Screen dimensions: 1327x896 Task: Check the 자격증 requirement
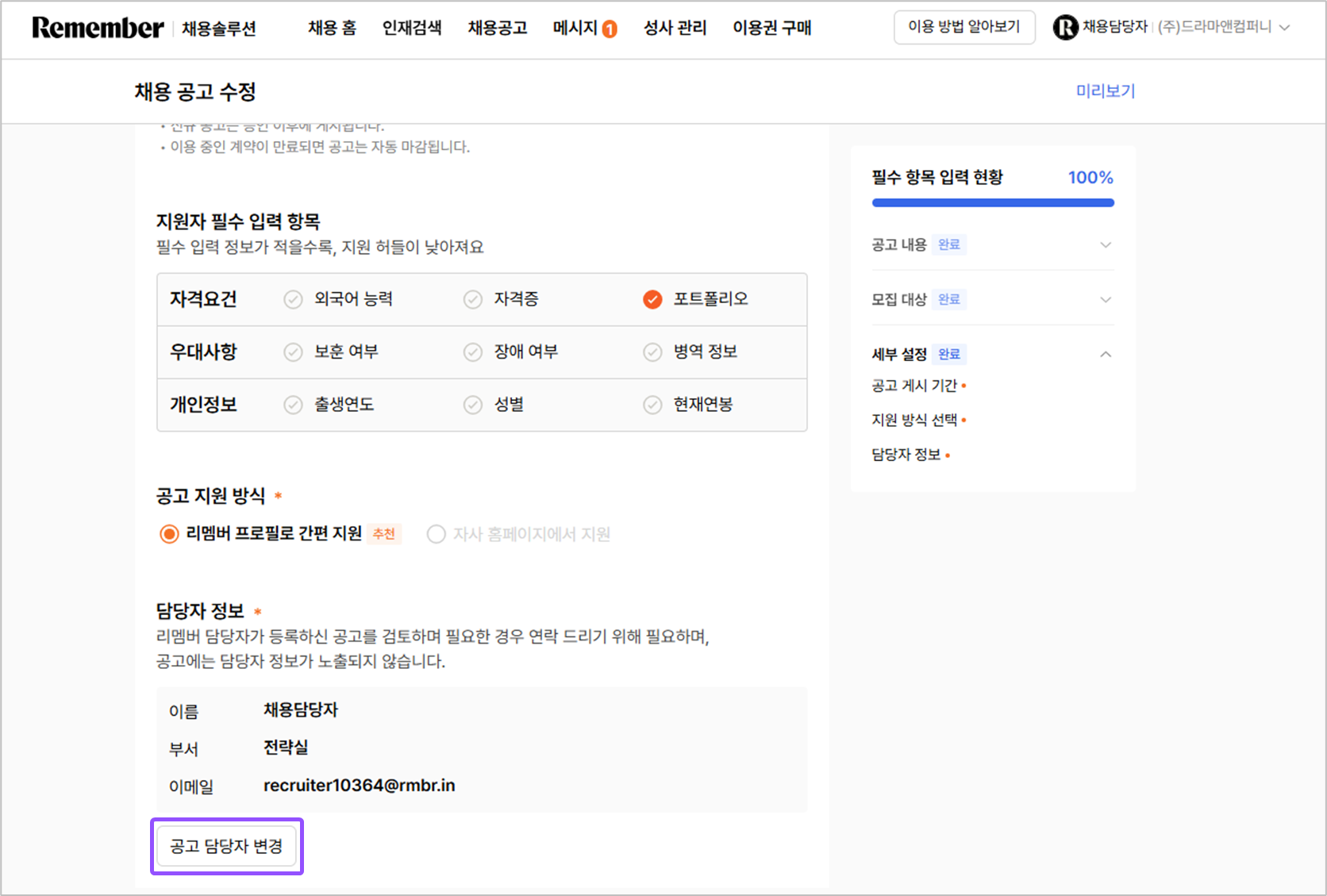(x=472, y=299)
